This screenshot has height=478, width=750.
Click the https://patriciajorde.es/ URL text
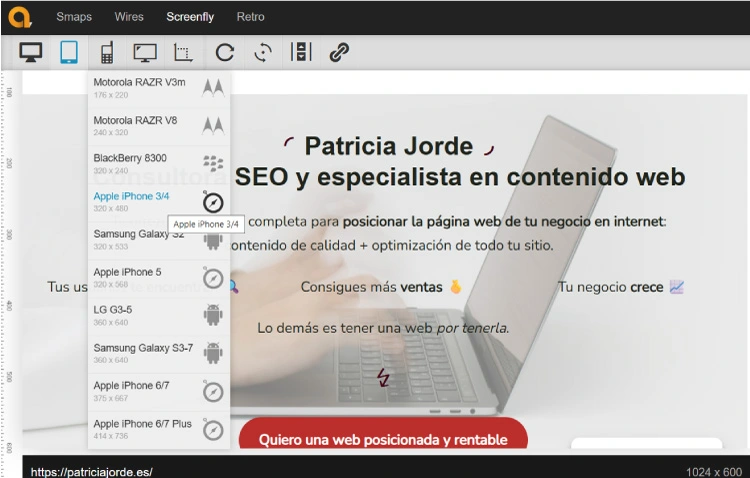click(92, 472)
